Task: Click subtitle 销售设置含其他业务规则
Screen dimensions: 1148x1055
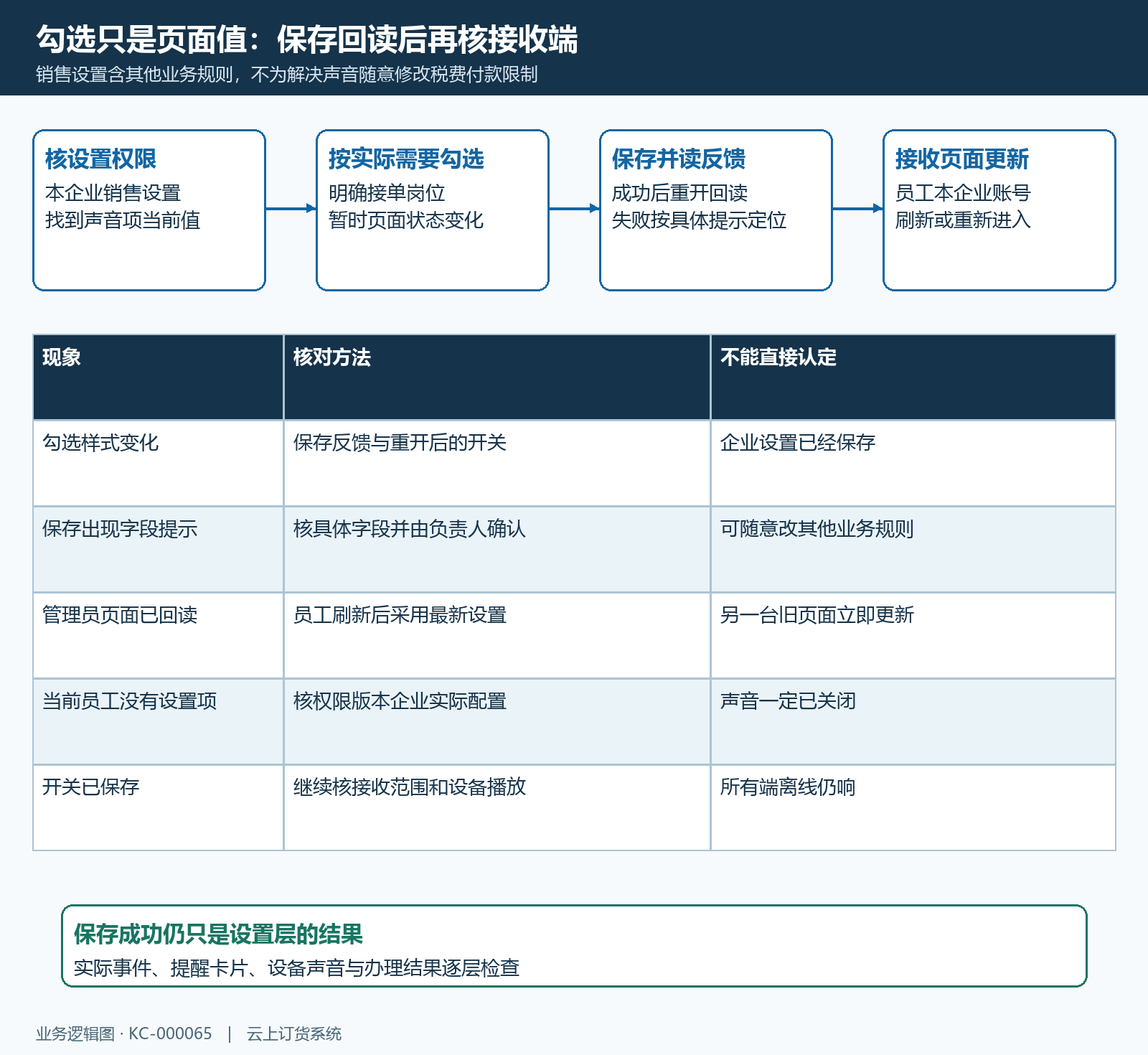Action: 134,75
